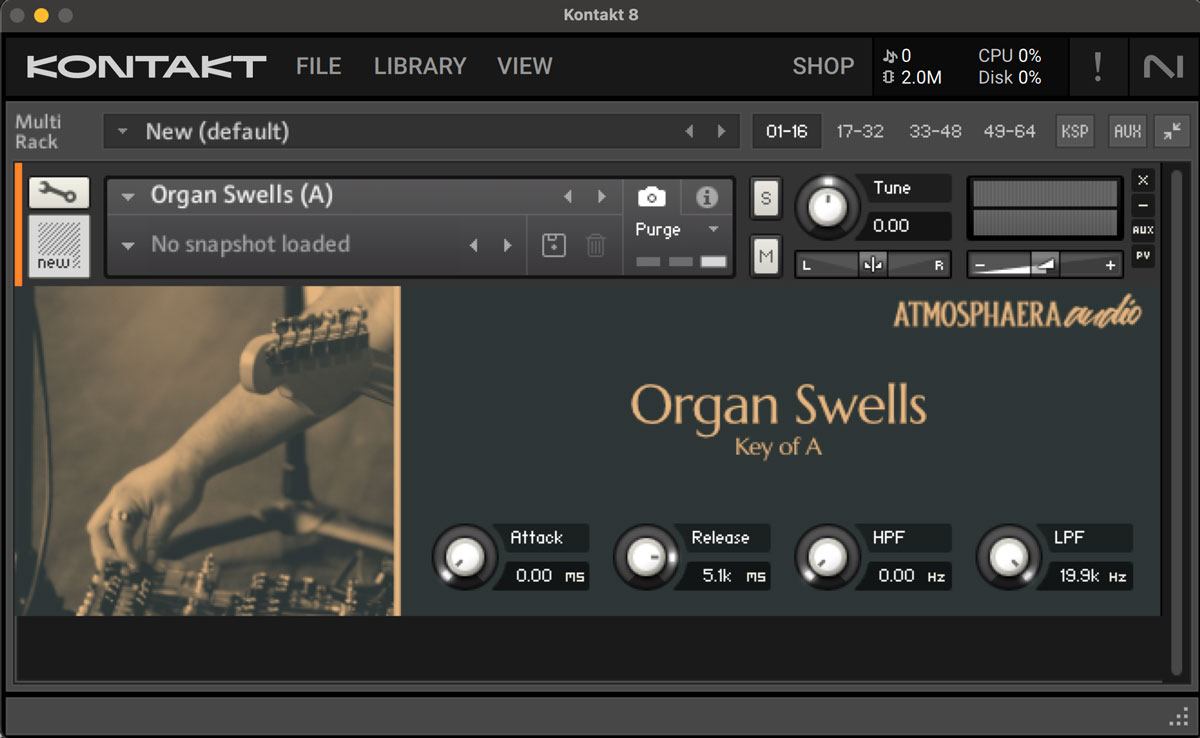The height and width of the screenshot is (738, 1200).
Task: Toggle the KSP button
Action: pos(1075,131)
